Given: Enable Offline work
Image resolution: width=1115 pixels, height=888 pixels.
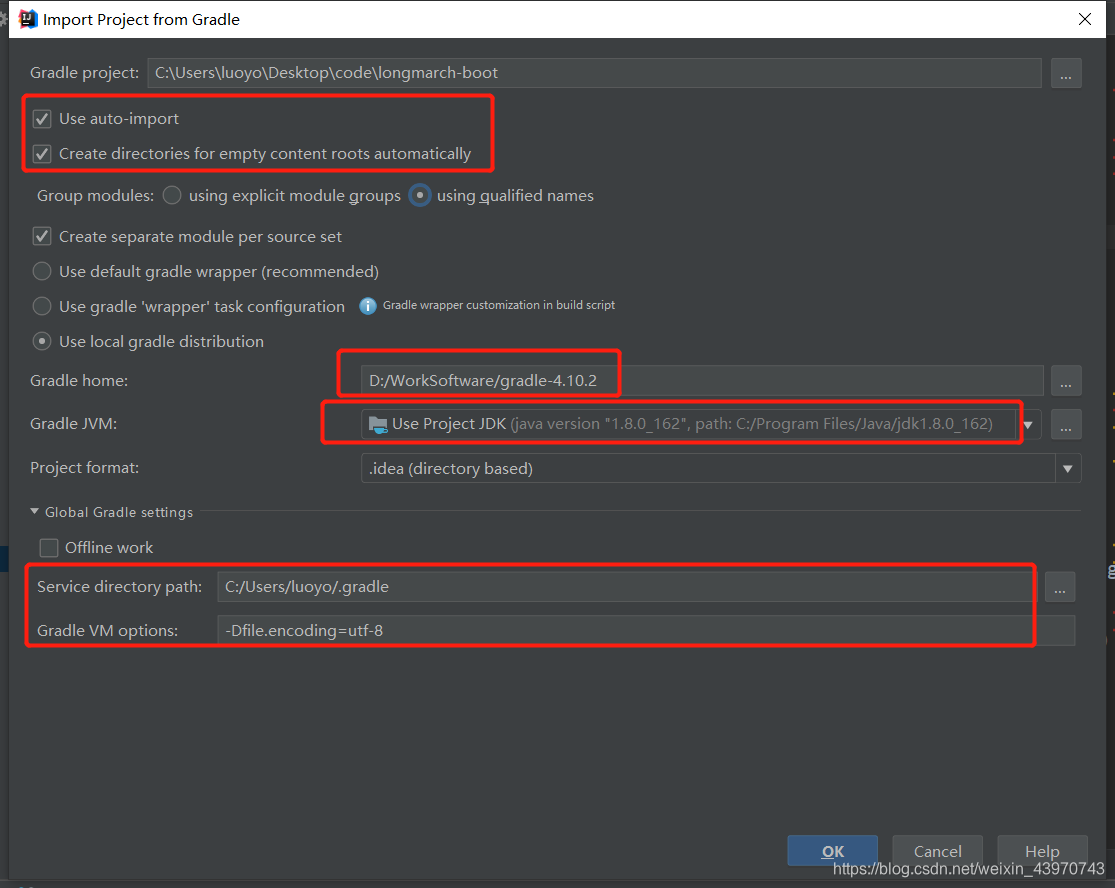Looking at the screenshot, I should (48, 547).
